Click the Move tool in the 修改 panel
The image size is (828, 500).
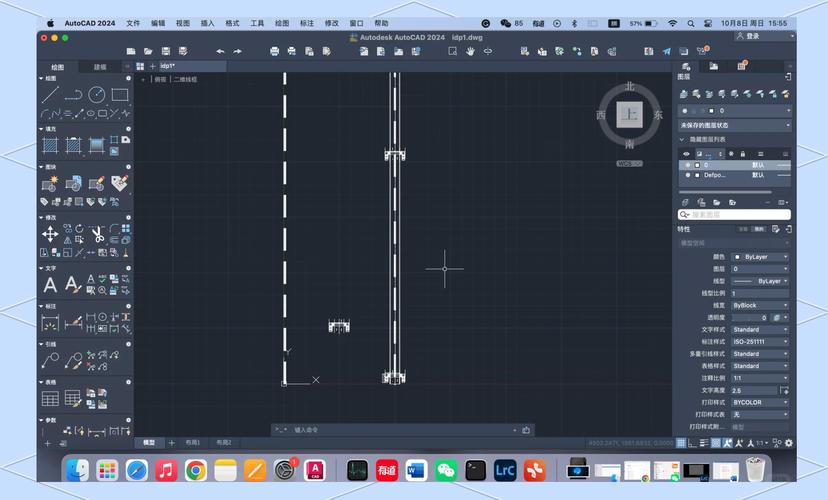point(50,234)
